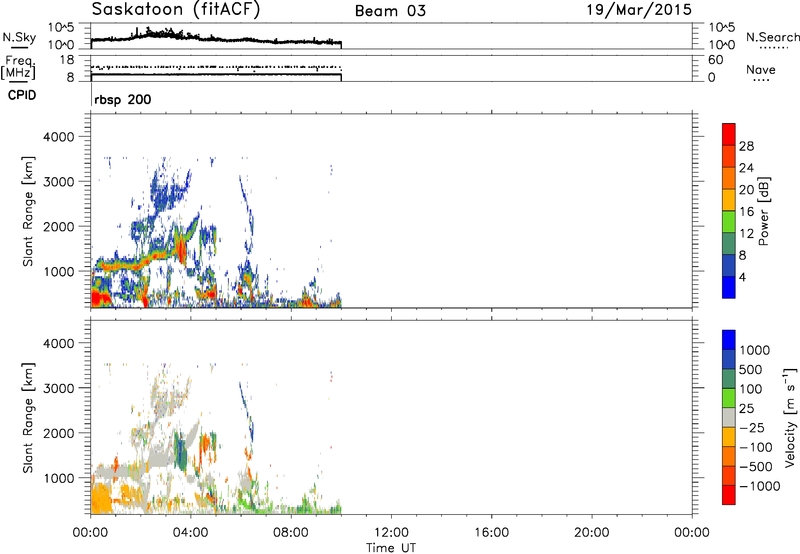The image size is (800, 554).
Task: Click the frequency trace in the Freq. panel
Action: pos(216,74)
